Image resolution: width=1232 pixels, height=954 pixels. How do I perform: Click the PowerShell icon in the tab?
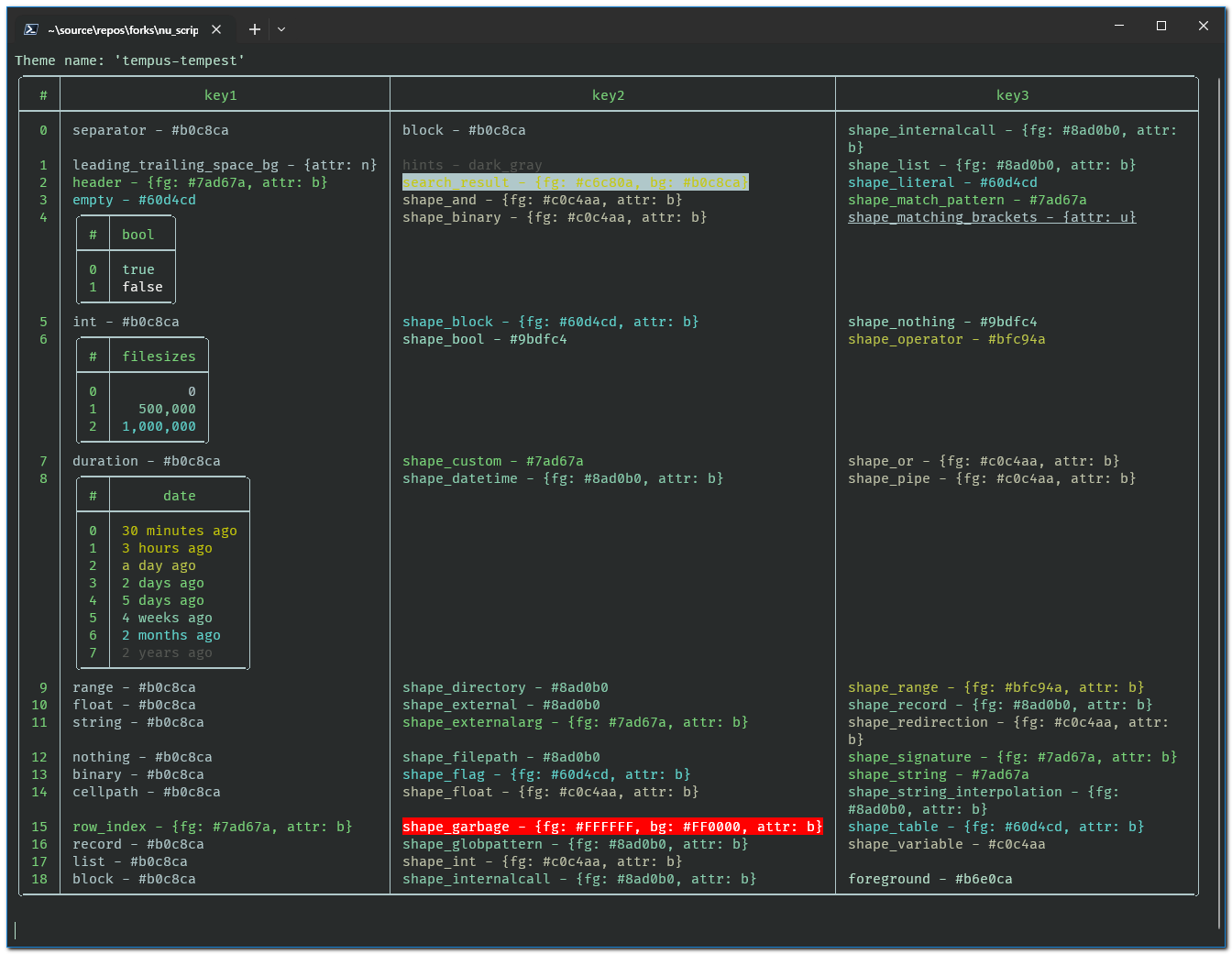(30, 29)
